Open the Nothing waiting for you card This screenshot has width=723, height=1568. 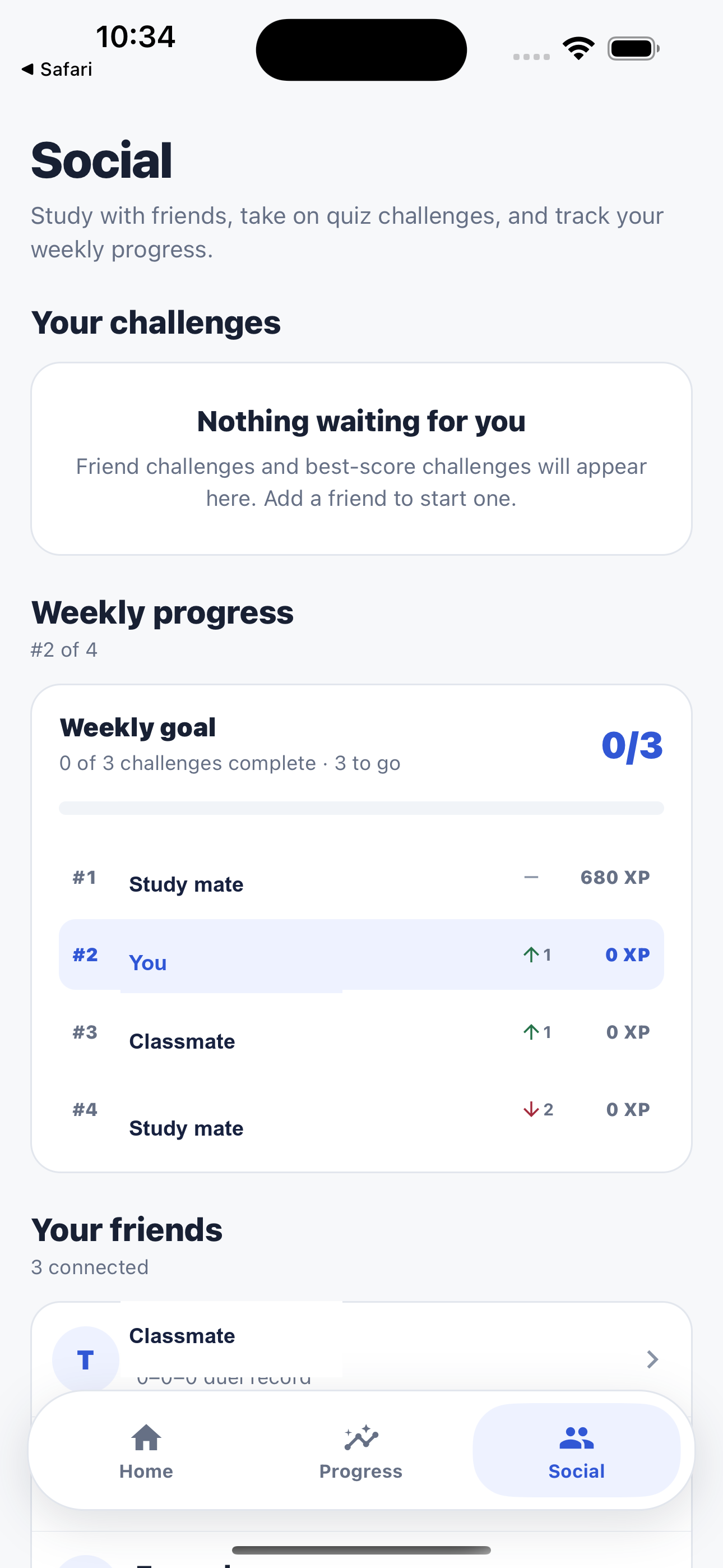[x=361, y=459]
